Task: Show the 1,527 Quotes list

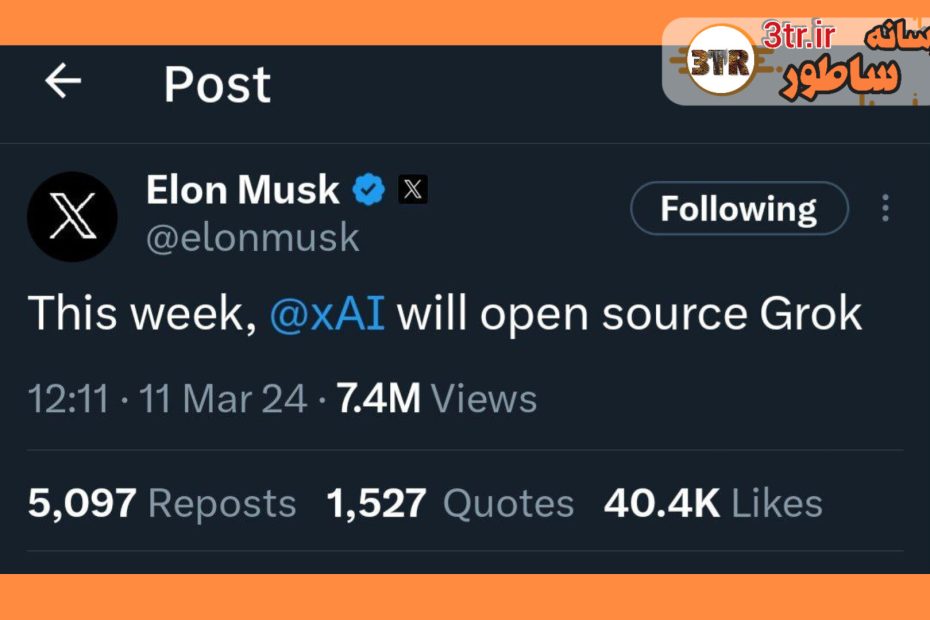Action: coord(450,503)
